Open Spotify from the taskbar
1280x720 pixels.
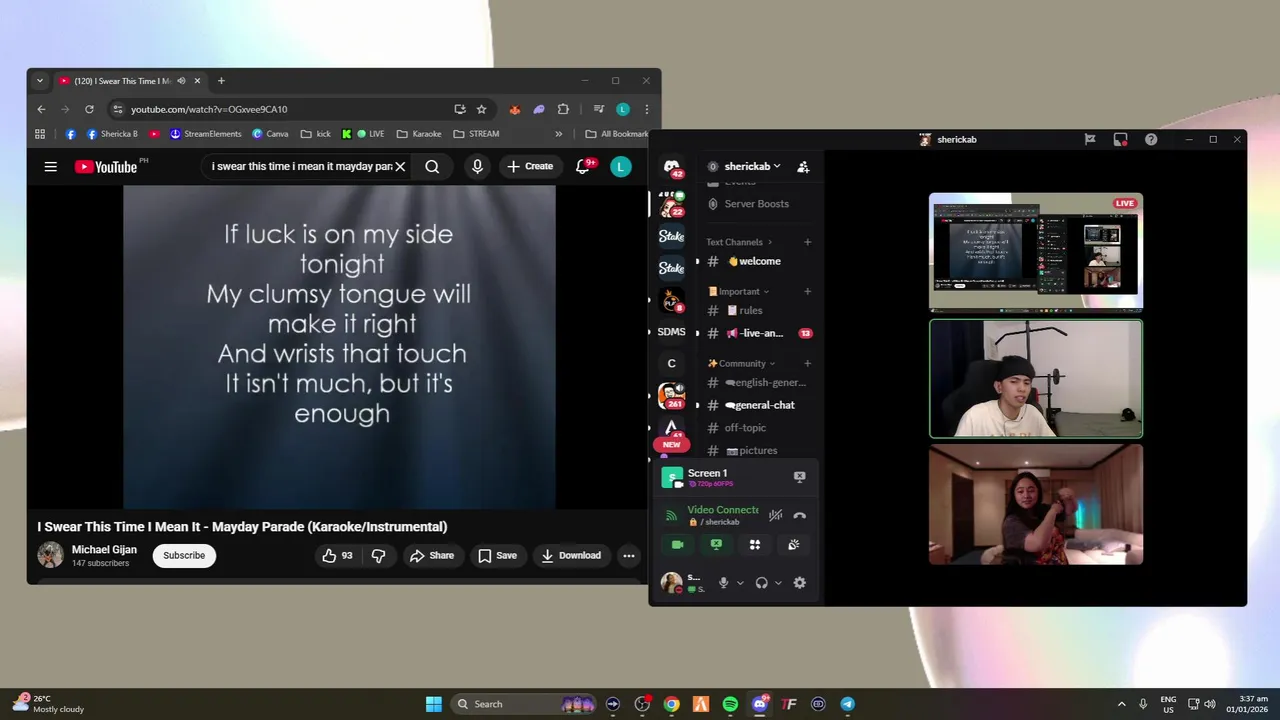coord(730,704)
